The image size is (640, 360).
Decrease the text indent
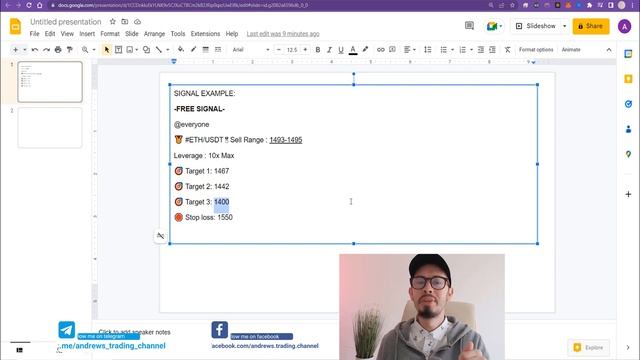481,50
